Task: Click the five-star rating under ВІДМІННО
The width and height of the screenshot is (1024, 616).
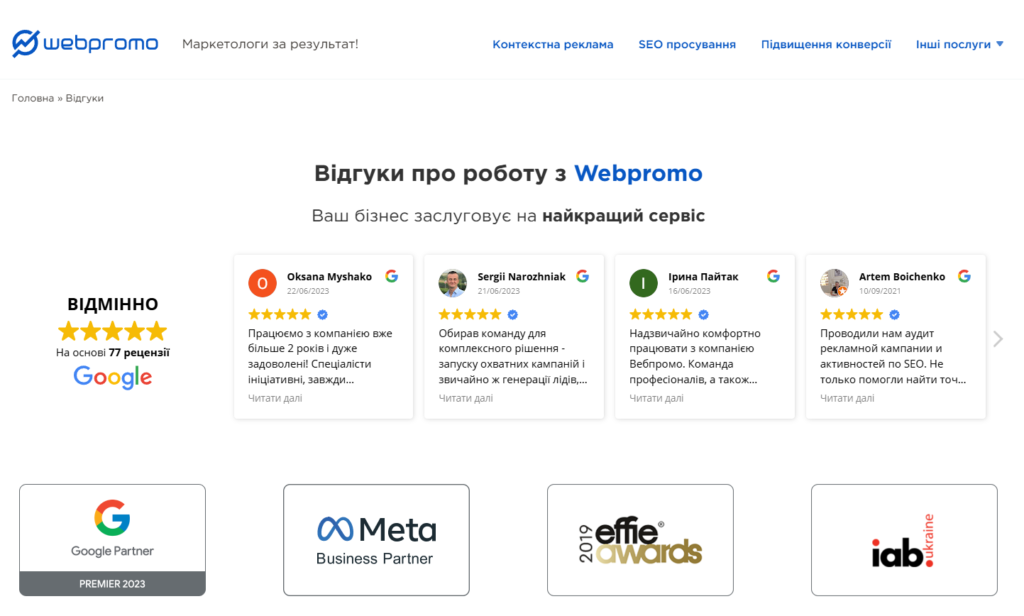Action: [112, 330]
